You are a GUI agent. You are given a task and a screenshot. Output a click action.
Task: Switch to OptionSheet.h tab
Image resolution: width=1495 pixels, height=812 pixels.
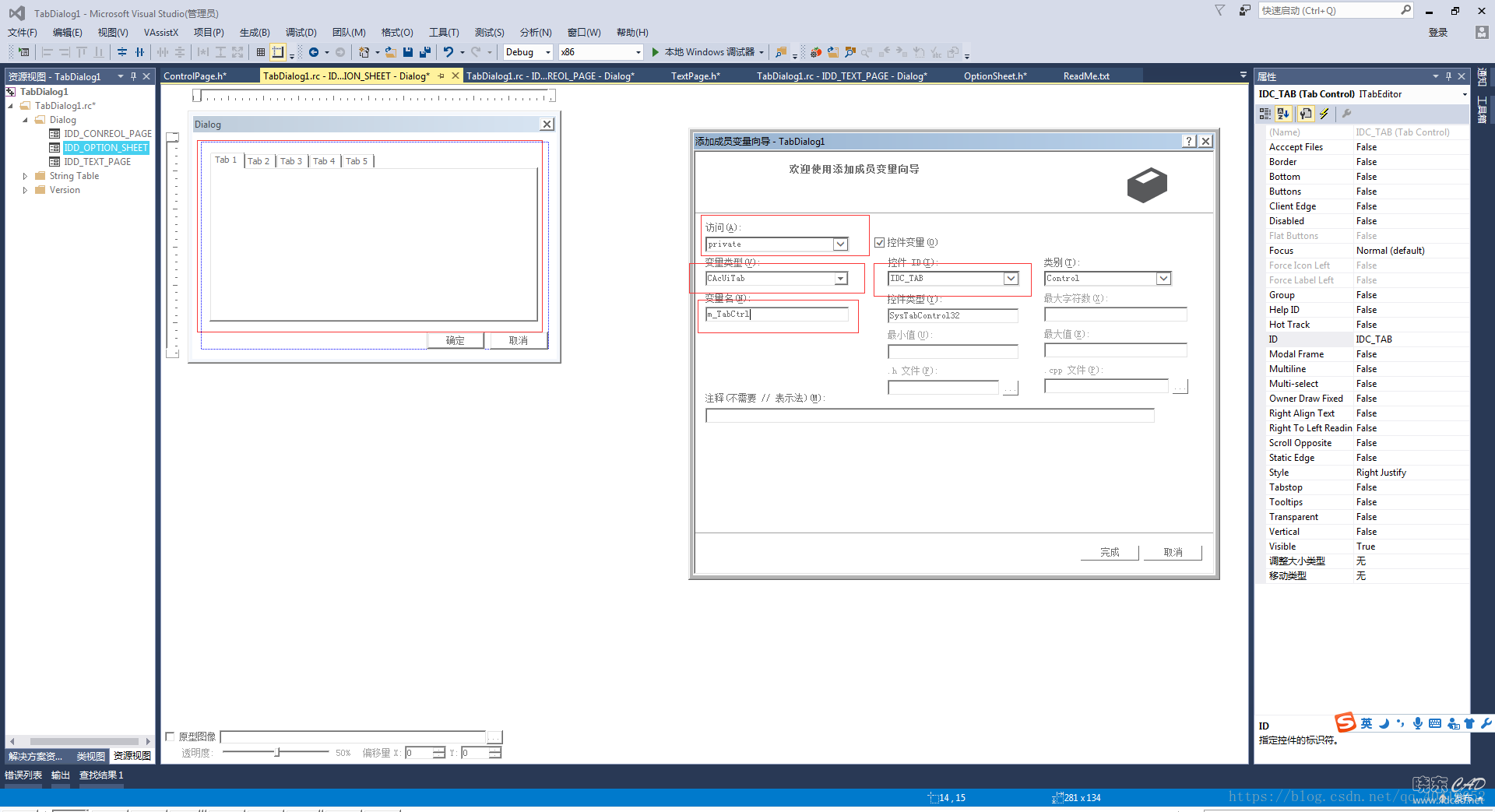995,76
